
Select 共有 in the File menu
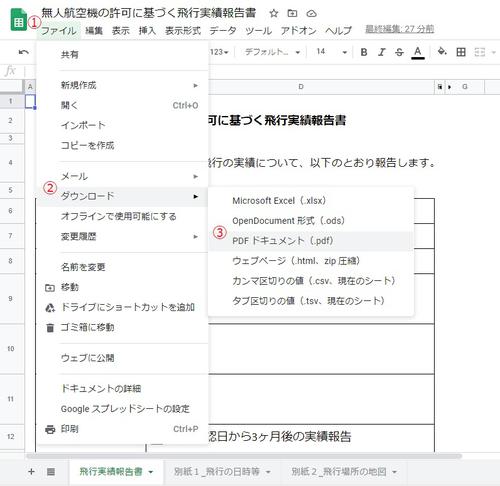coord(123,55)
